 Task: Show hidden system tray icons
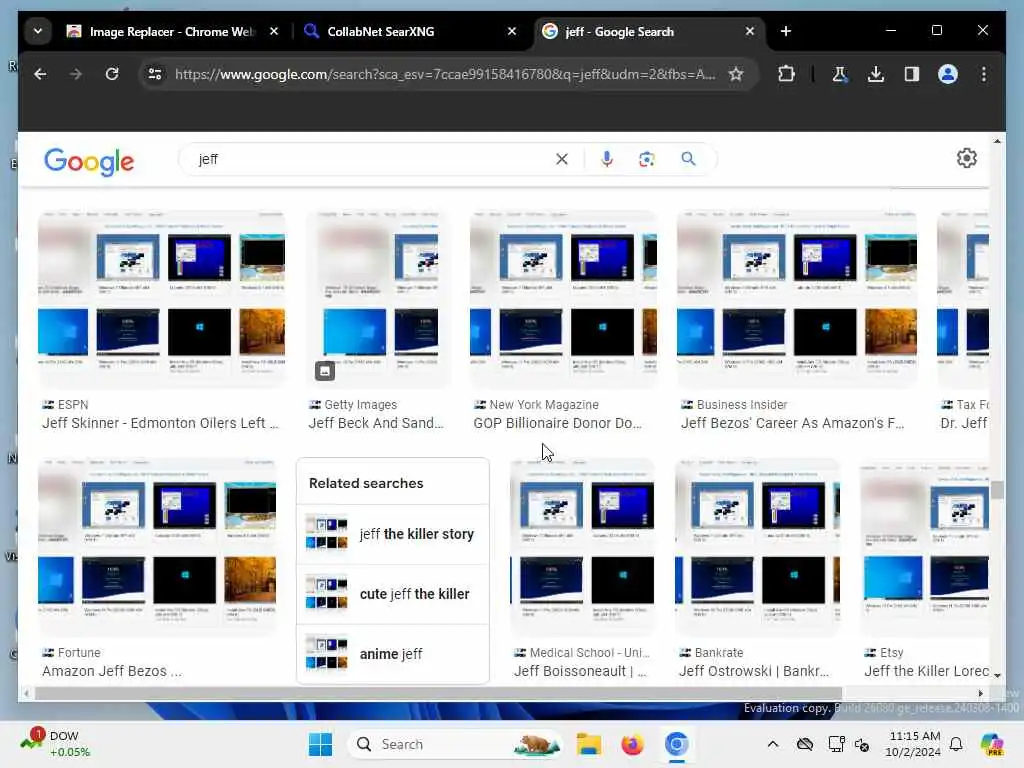[773, 744]
